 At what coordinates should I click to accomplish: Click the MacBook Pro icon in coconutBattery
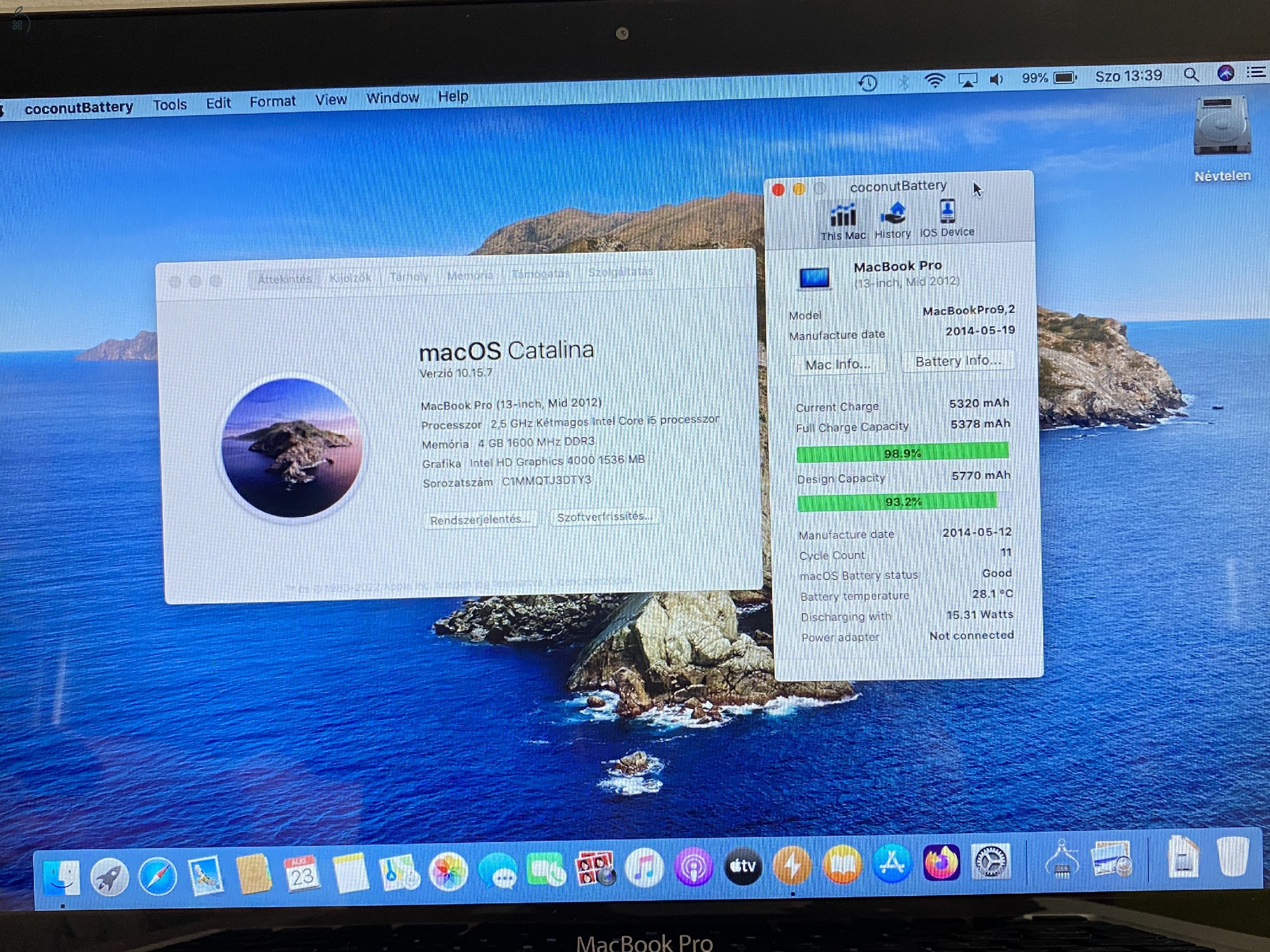click(814, 278)
